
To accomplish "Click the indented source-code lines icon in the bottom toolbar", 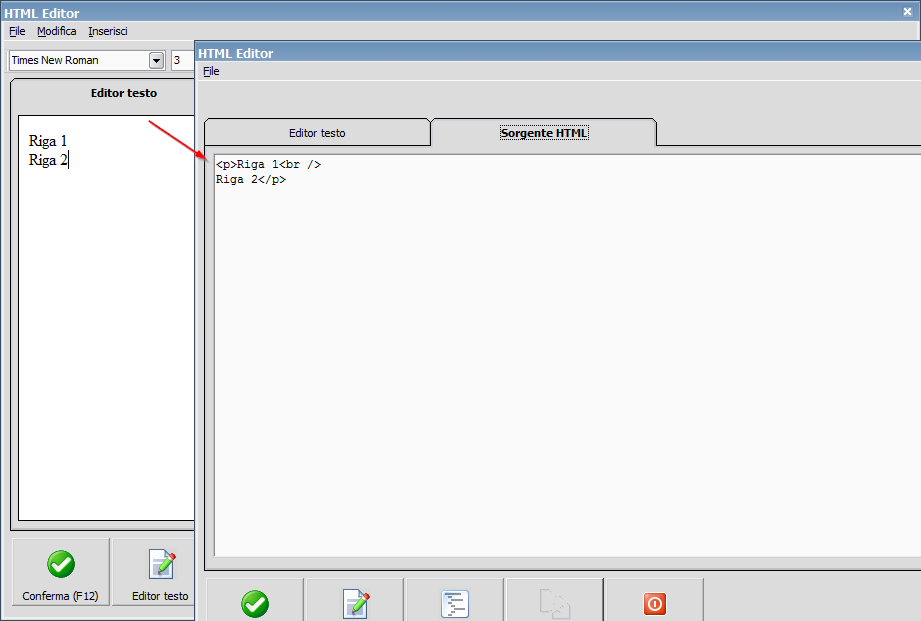I will click(455, 604).
